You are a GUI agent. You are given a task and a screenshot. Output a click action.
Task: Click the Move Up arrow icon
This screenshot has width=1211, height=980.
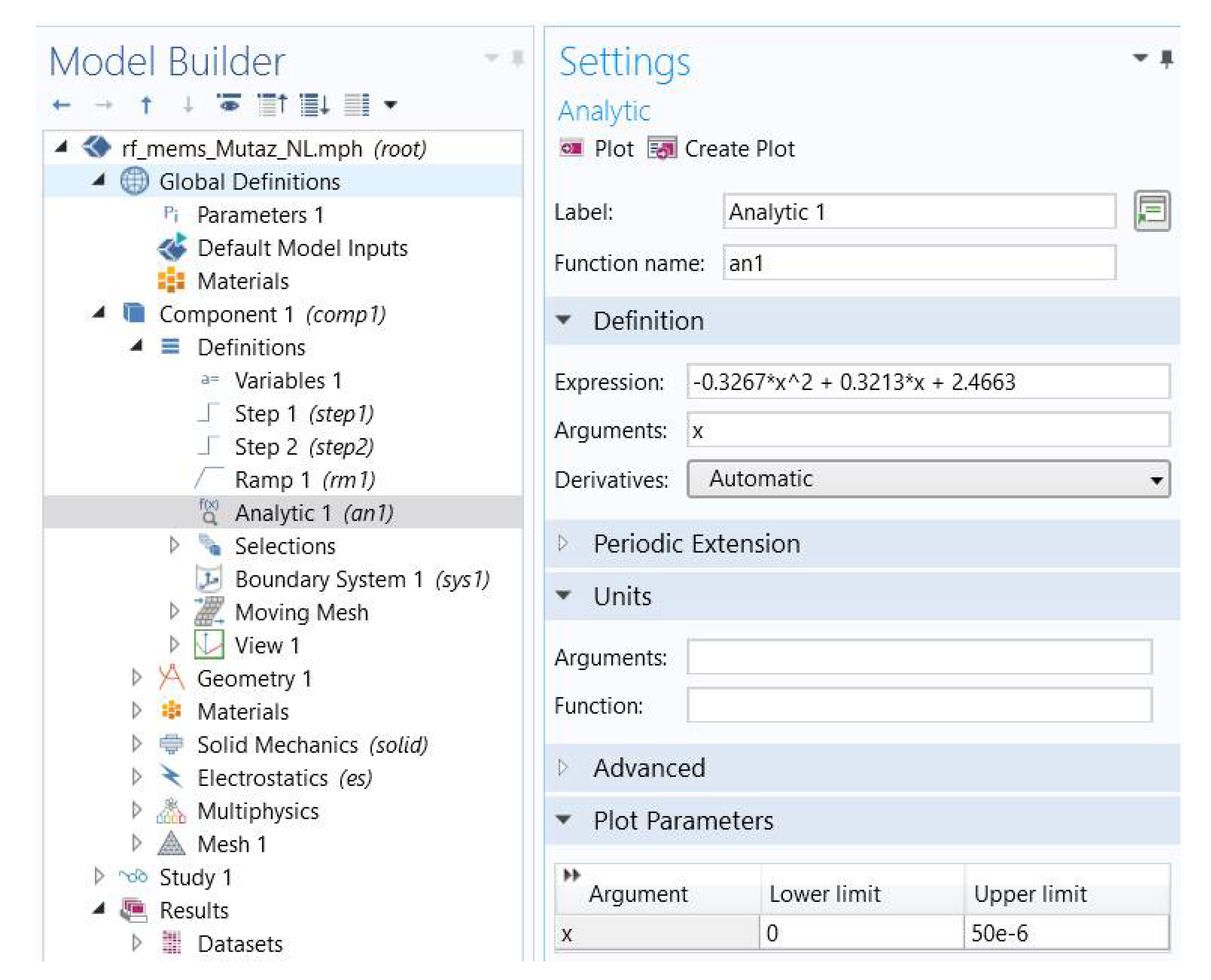coord(146,105)
